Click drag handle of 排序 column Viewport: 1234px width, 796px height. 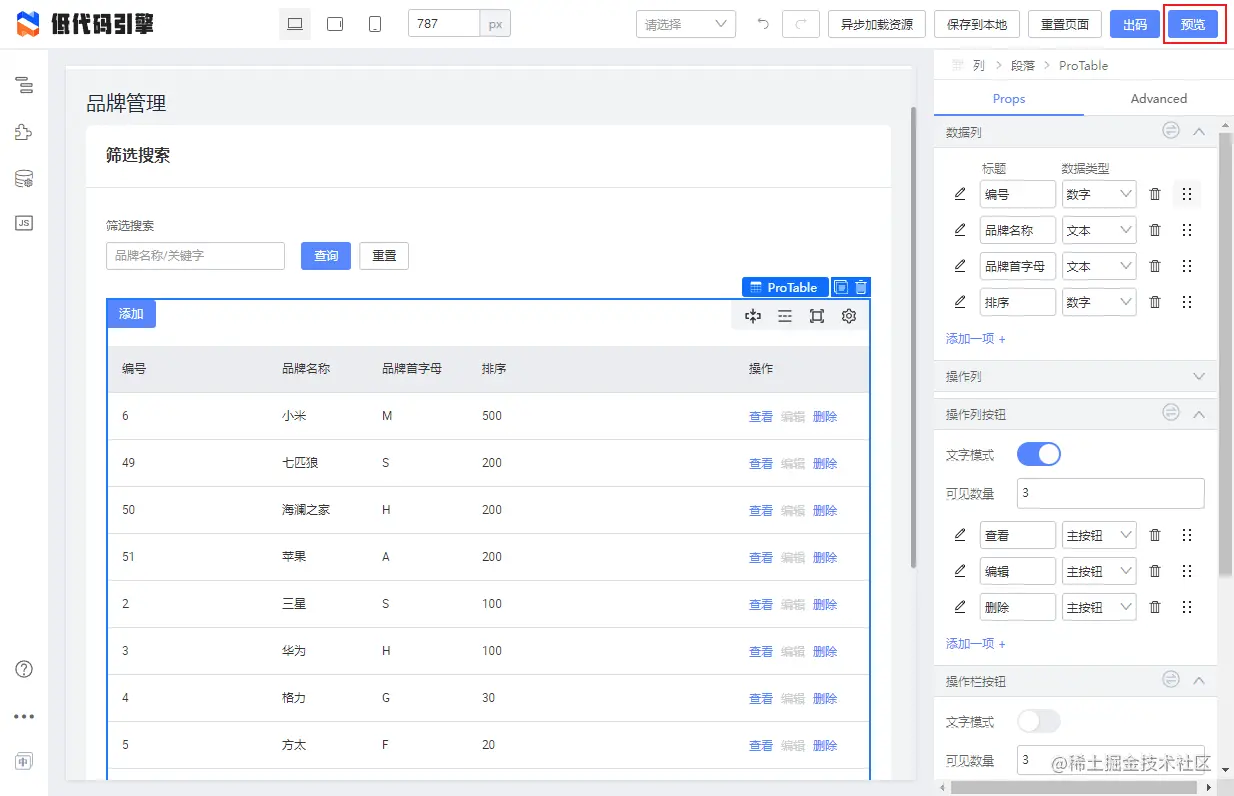1187,302
